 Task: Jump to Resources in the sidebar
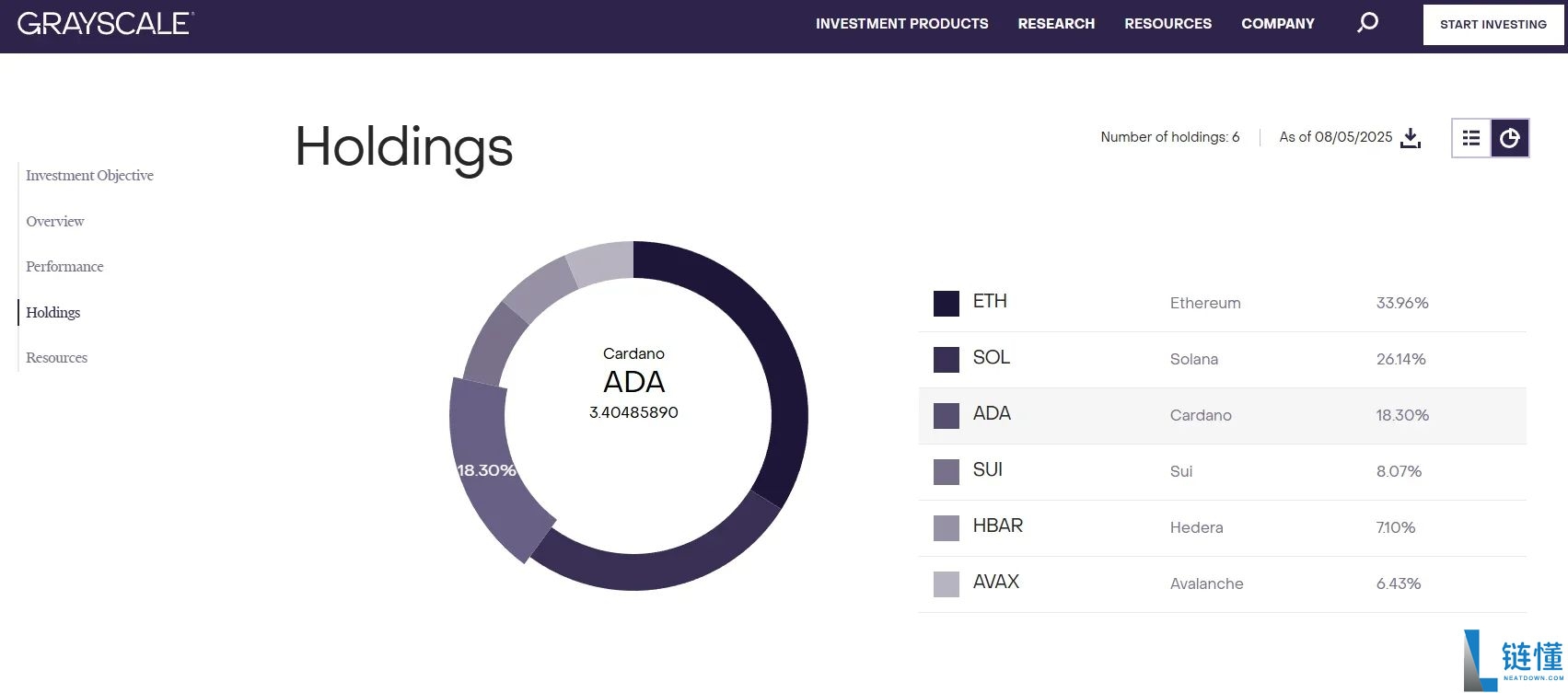click(57, 357)
